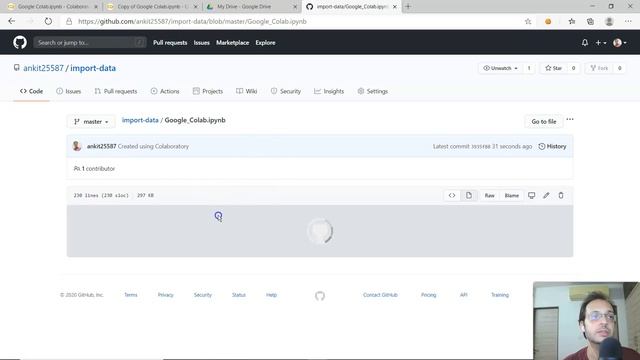Click the browser address bar URL
This screenshot has width=640, height=360.
coord(192,22)
